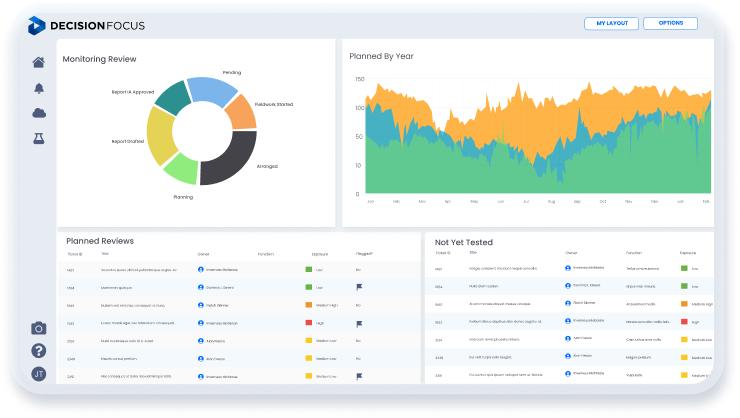This screenshot has height=418, width=740.
Task: Select the light green Planning donut segment
Action: pyautogui.click(x=181, y=170)
